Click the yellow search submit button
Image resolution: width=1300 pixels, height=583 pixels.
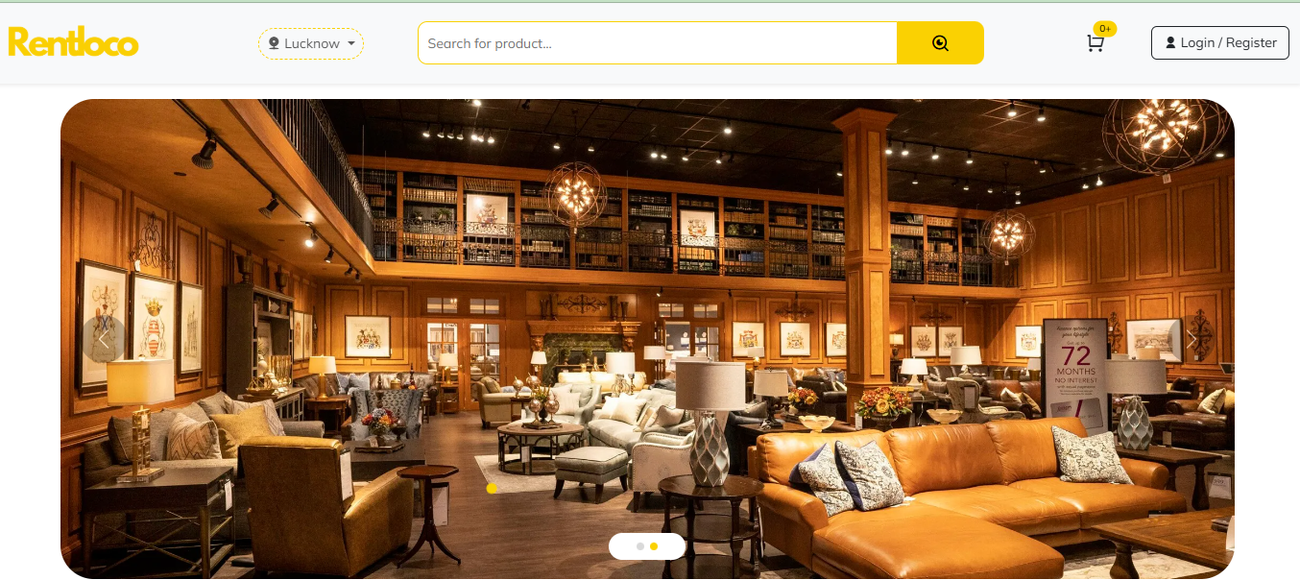click(x=940, y=43)
